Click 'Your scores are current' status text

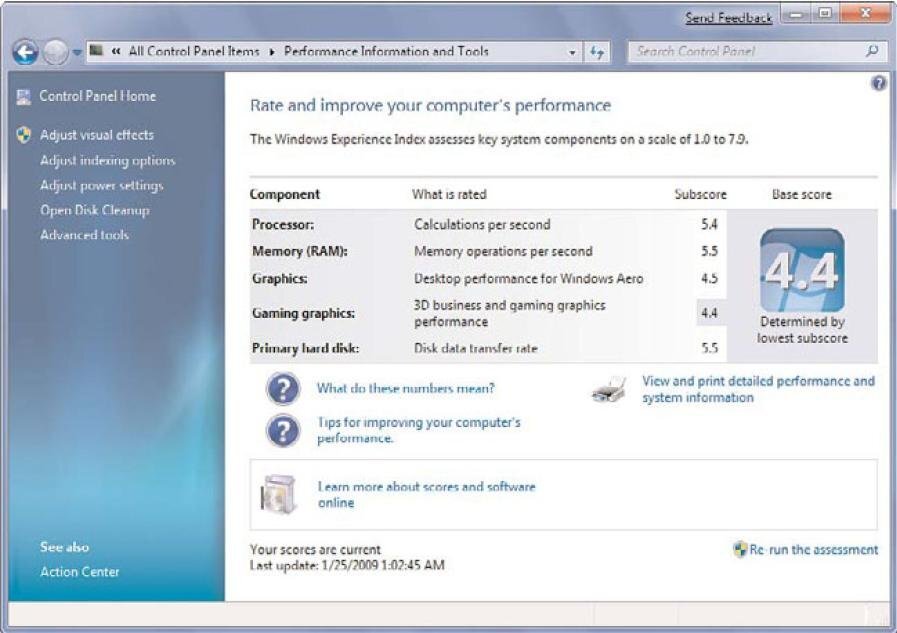(315, 550)
